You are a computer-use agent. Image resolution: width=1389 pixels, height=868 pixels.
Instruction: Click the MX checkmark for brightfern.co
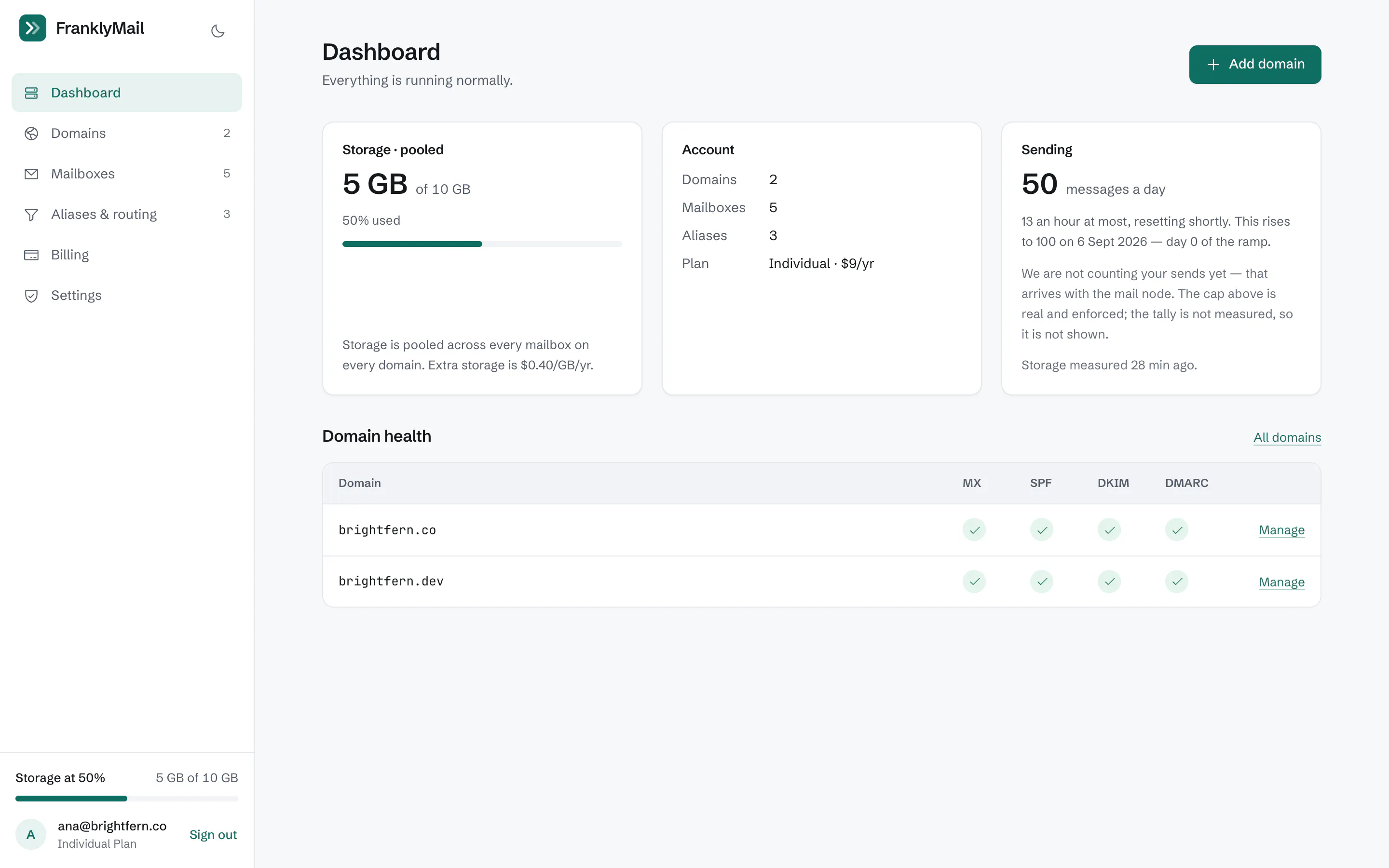click(974, 530)
